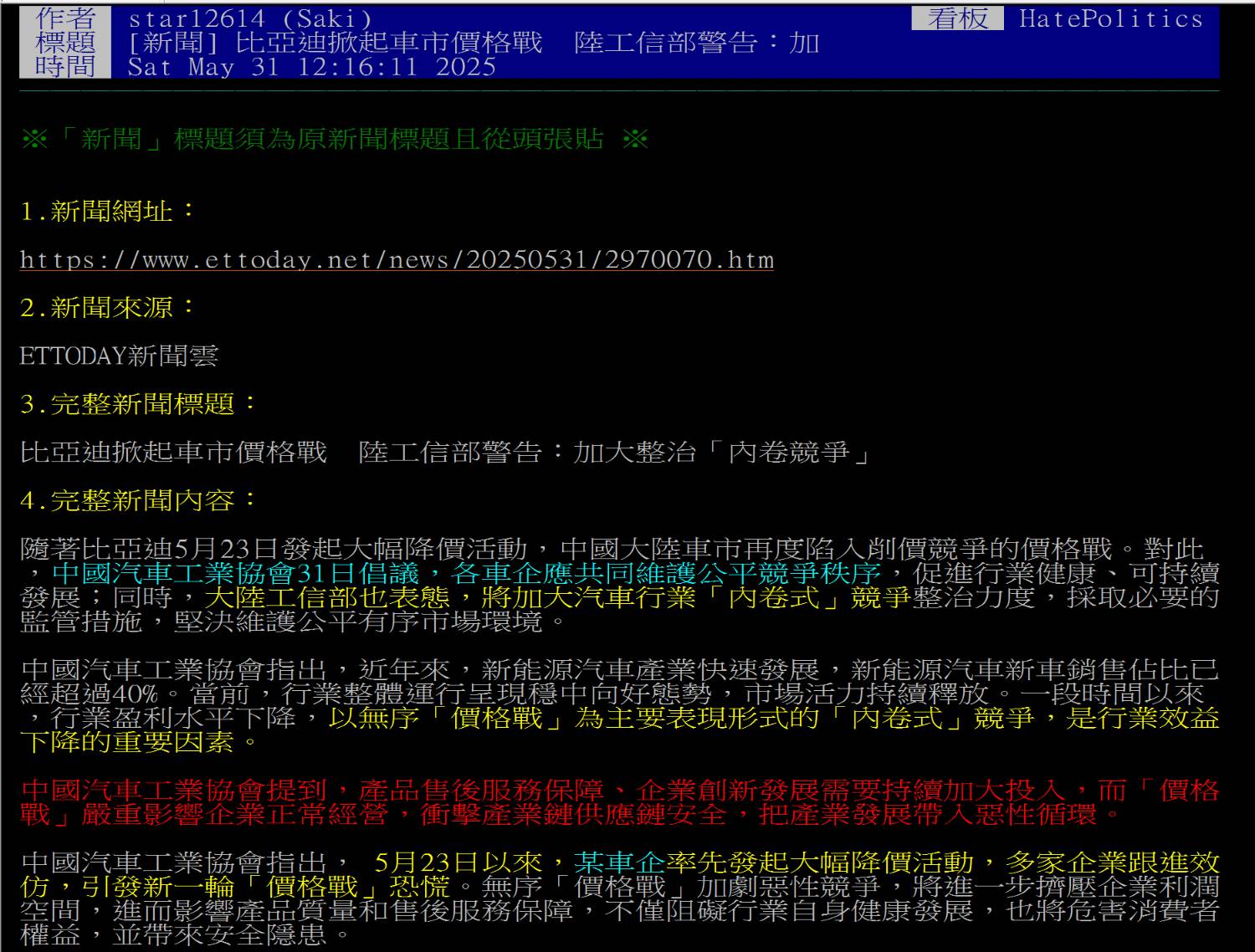
Task: Click the 2.新聞來源 section heading
Action: point(107,308)
